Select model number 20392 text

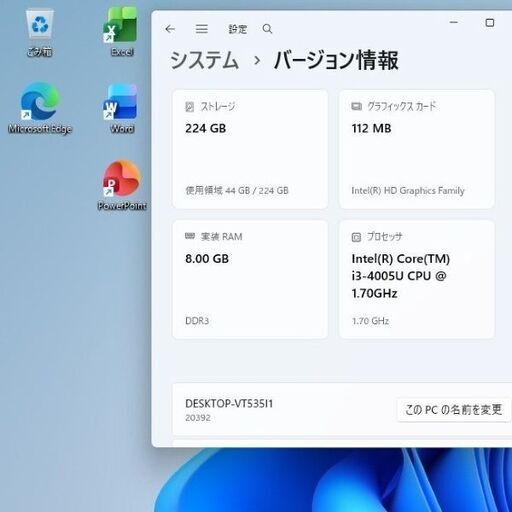coord(198,418)
